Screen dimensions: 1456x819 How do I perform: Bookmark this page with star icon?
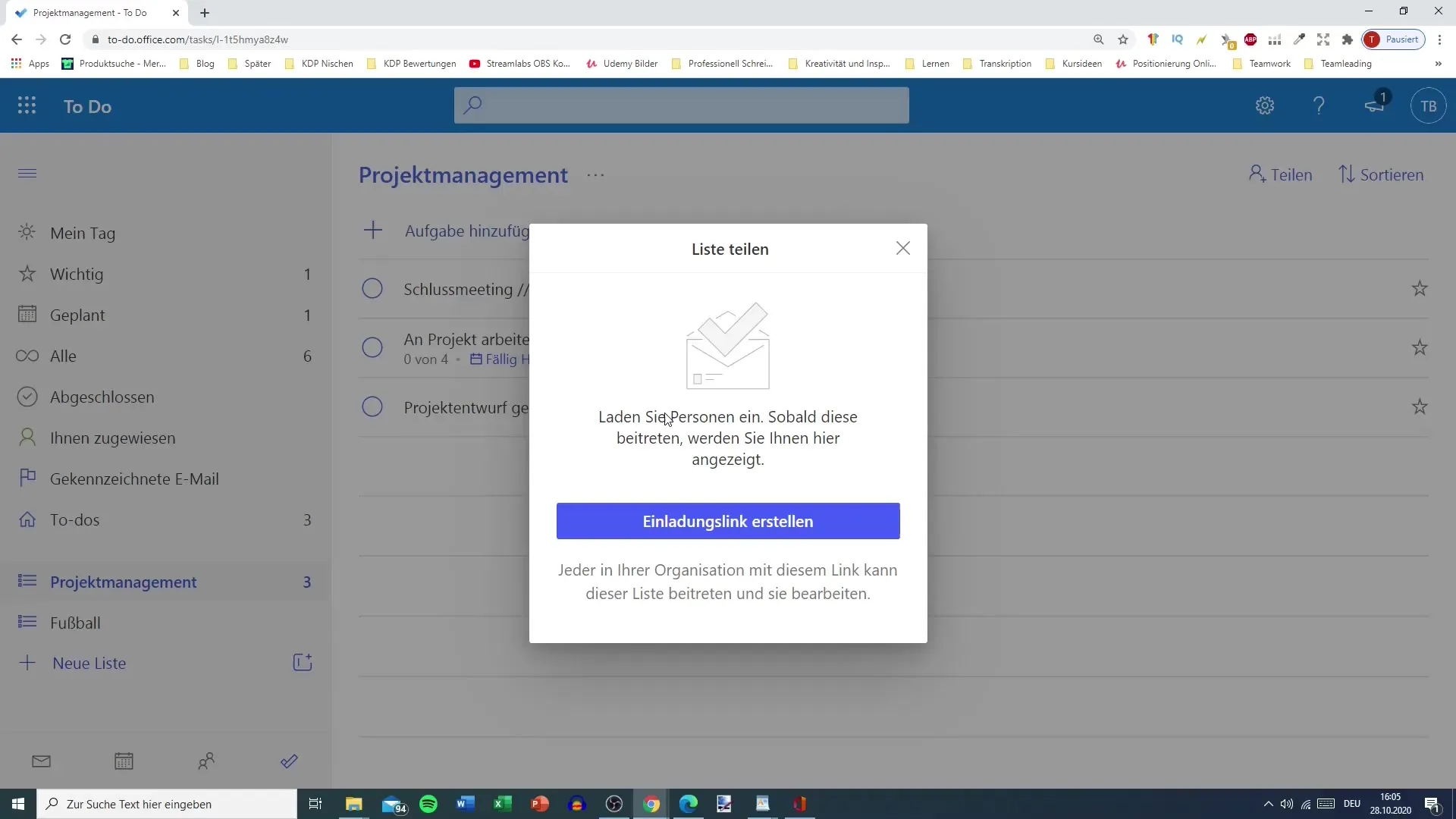tap(1123, 39)
